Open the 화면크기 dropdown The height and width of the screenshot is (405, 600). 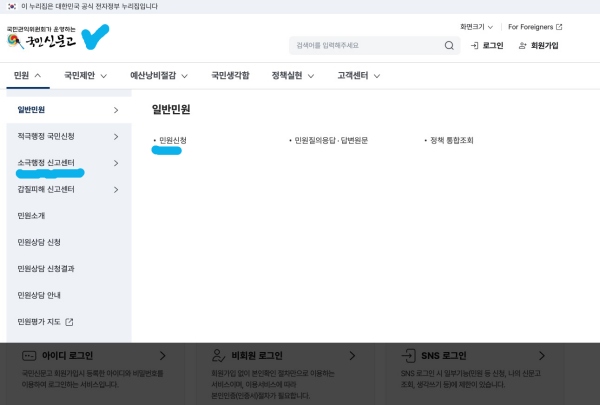pos(476,27)
